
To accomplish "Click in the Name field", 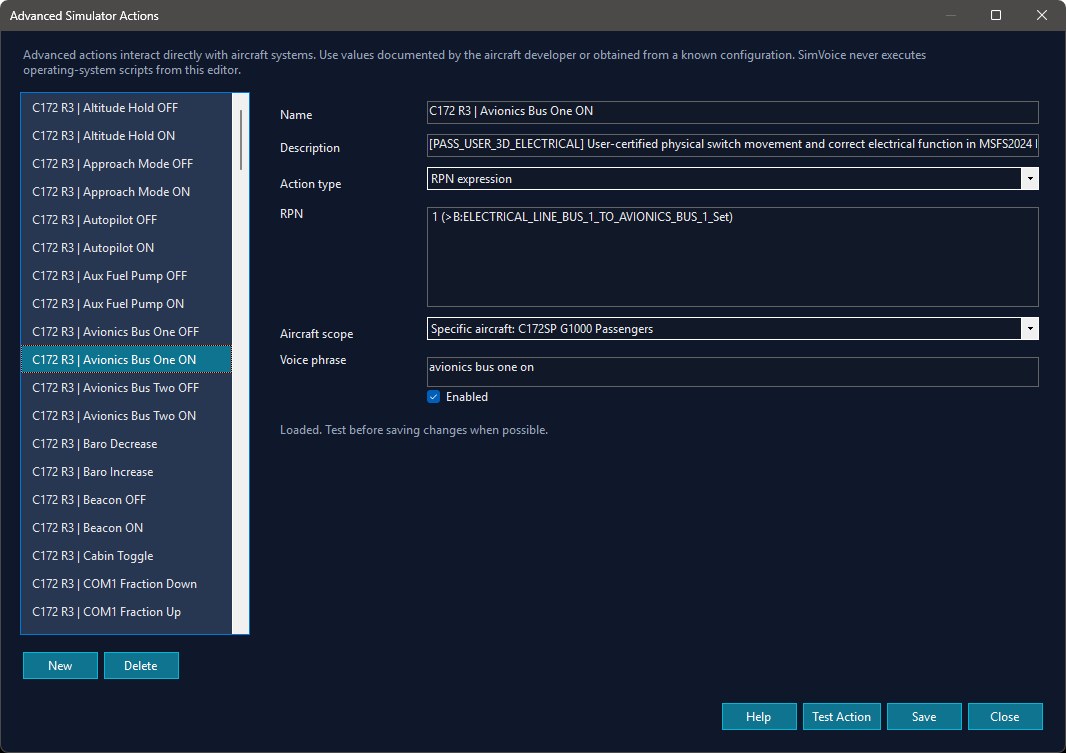I will pos(732,111).
